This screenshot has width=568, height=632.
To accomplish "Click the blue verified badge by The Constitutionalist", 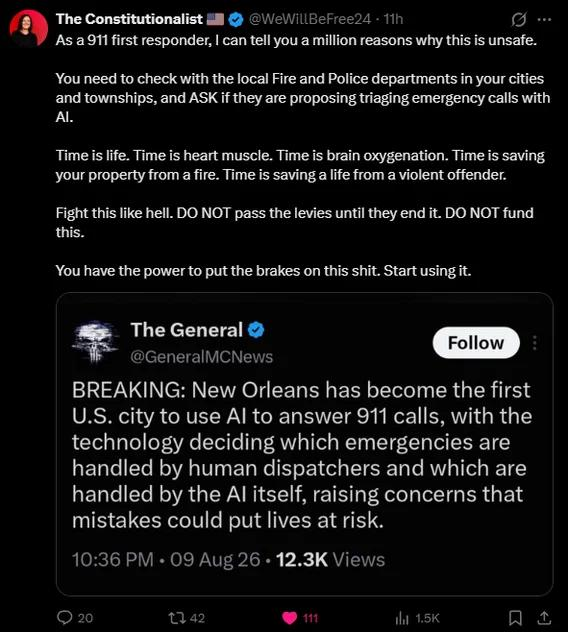I will 236,19.
